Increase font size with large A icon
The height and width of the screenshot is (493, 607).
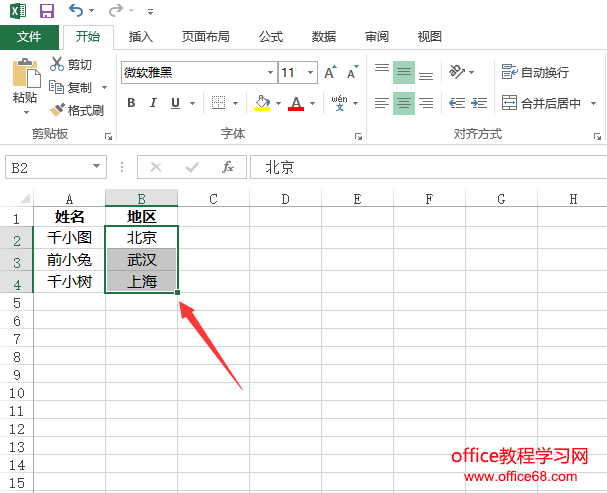pos(330,72)
